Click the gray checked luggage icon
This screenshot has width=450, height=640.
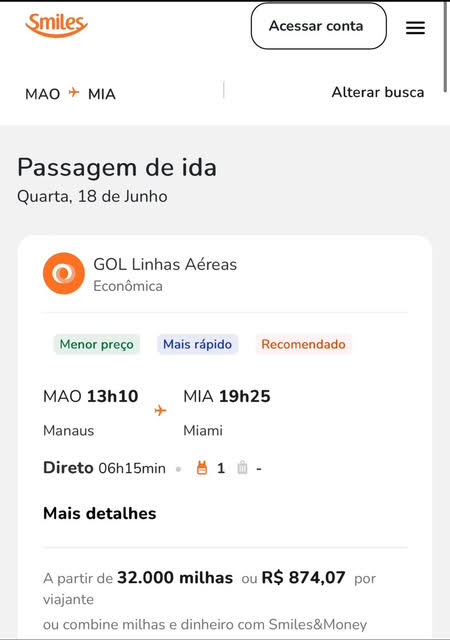tap(243, 468)
